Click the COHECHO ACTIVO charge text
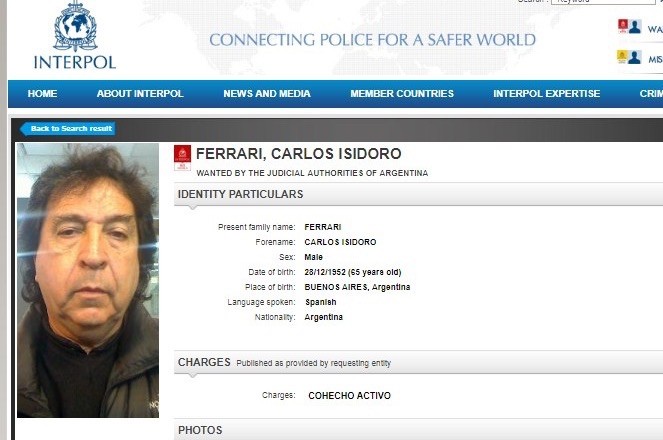 click(349, 396)
